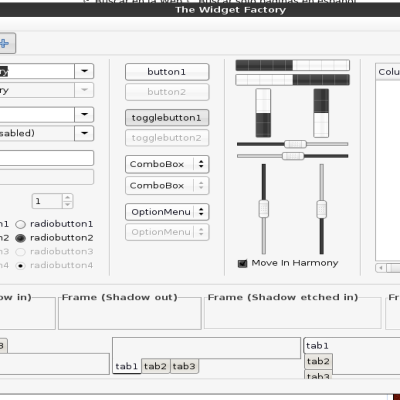400x400 pixels.
Task: Click the left vertical slider handle
Action: [x=264, y=209]
